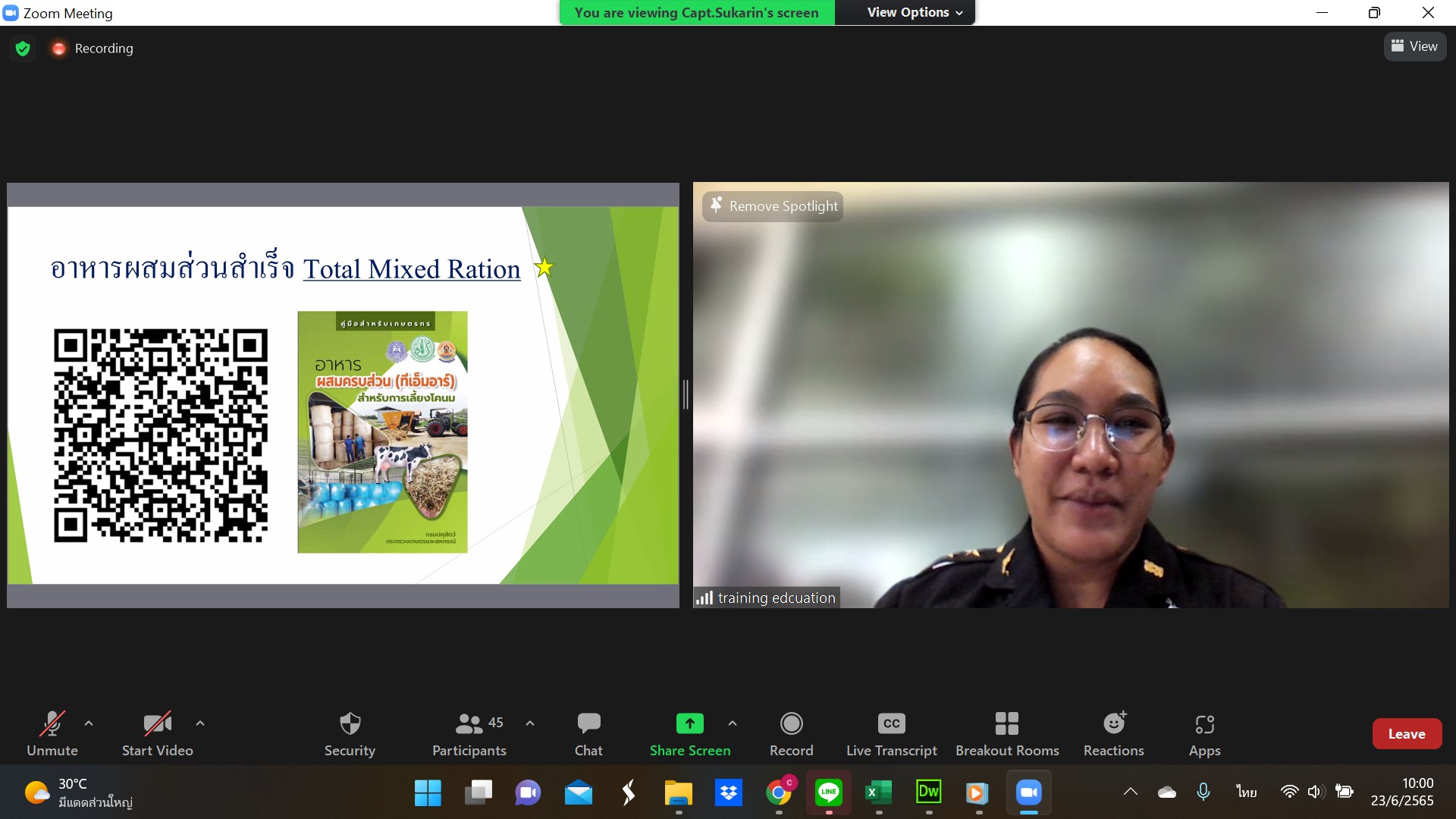Click the battery tray icon
Screen dimensions: 1456x819
(x=1345, y=792)
